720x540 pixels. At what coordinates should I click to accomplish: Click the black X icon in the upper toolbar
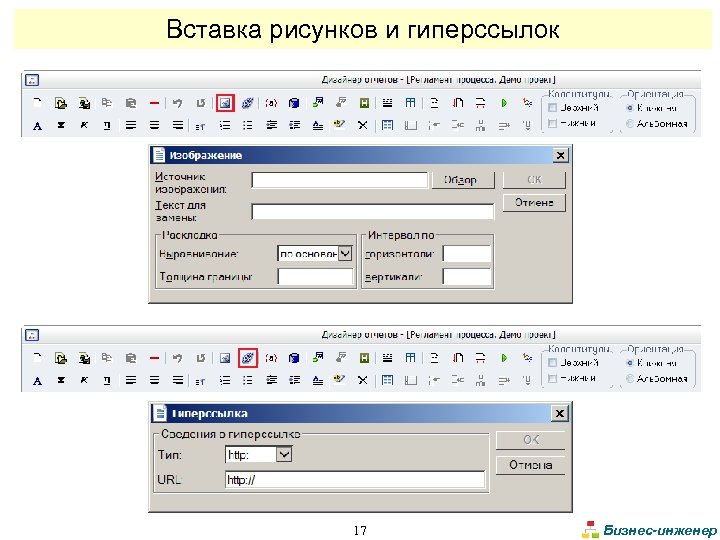363,125
